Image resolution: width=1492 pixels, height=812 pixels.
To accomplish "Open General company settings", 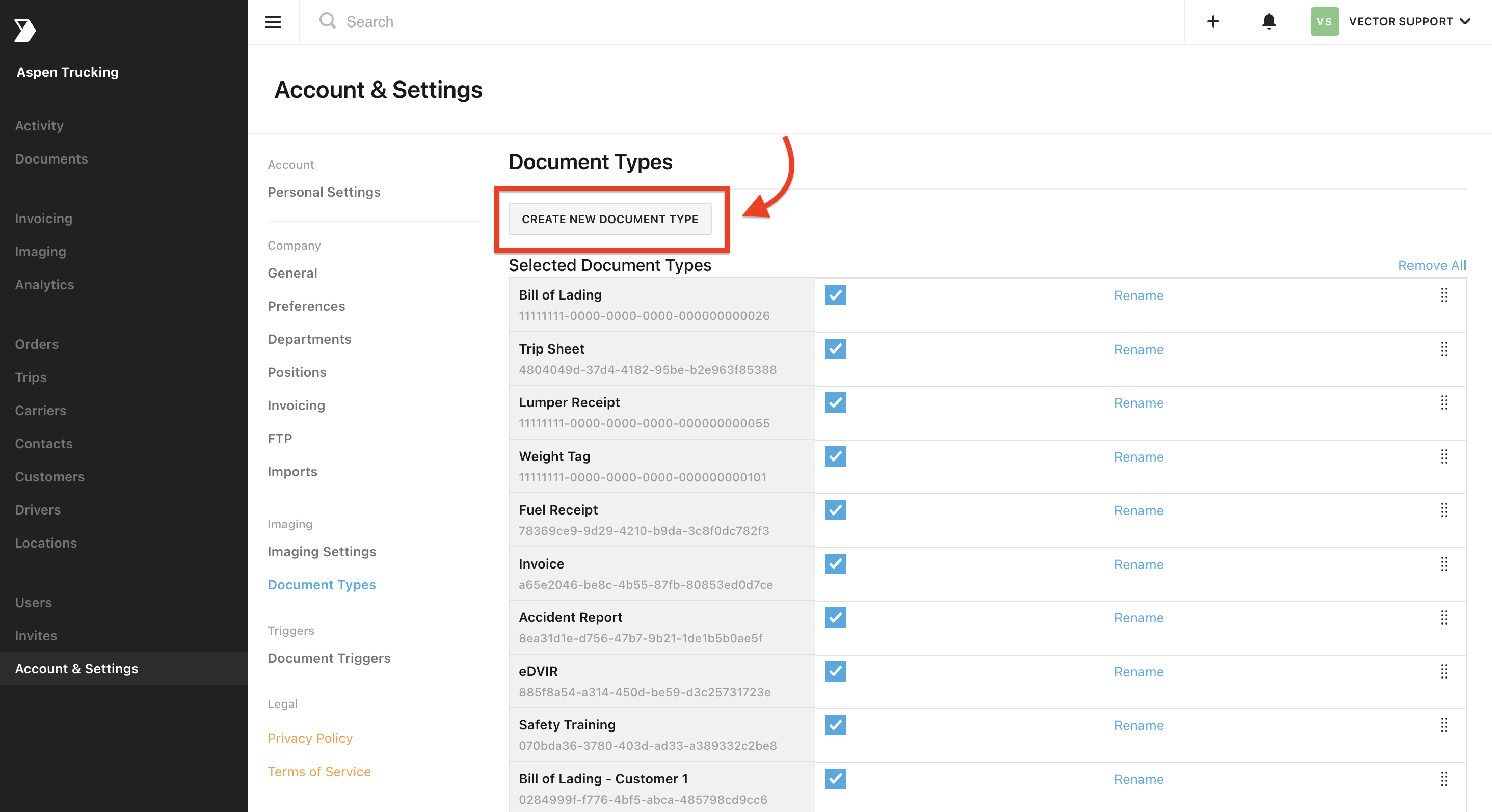I will click(x=292, y=273).
